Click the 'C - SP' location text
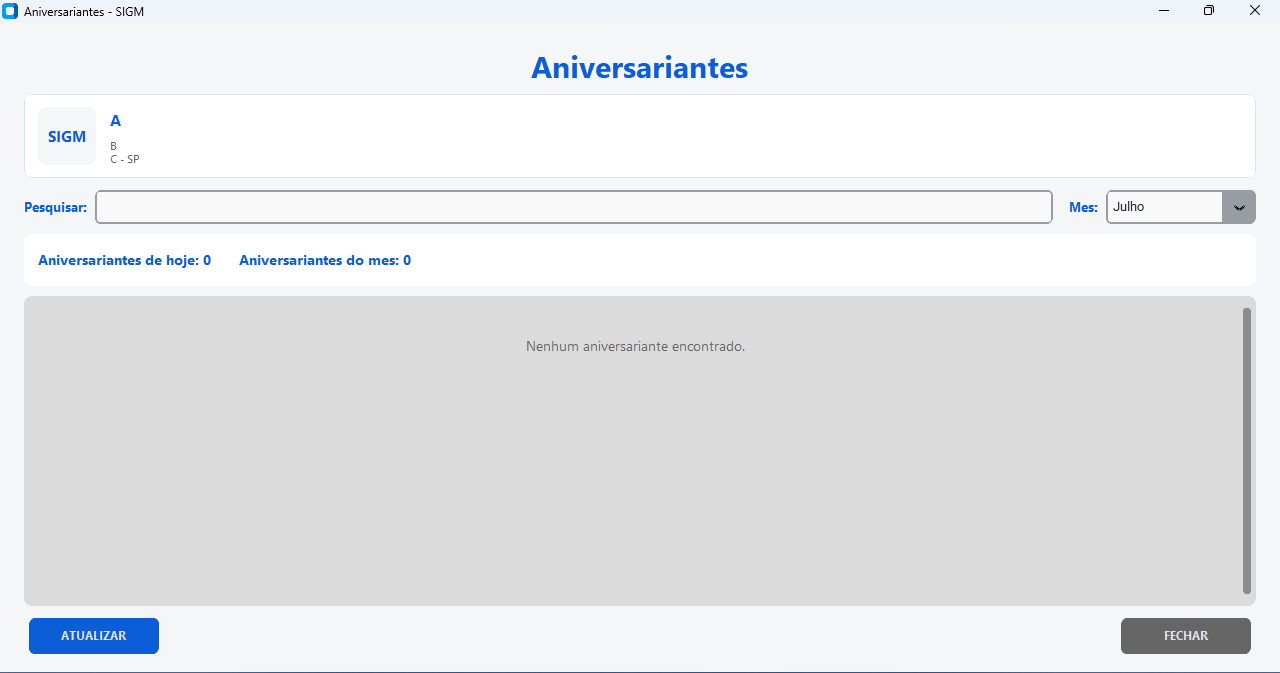The height and width of the screenshot is (673, 1280). (125, 159)
